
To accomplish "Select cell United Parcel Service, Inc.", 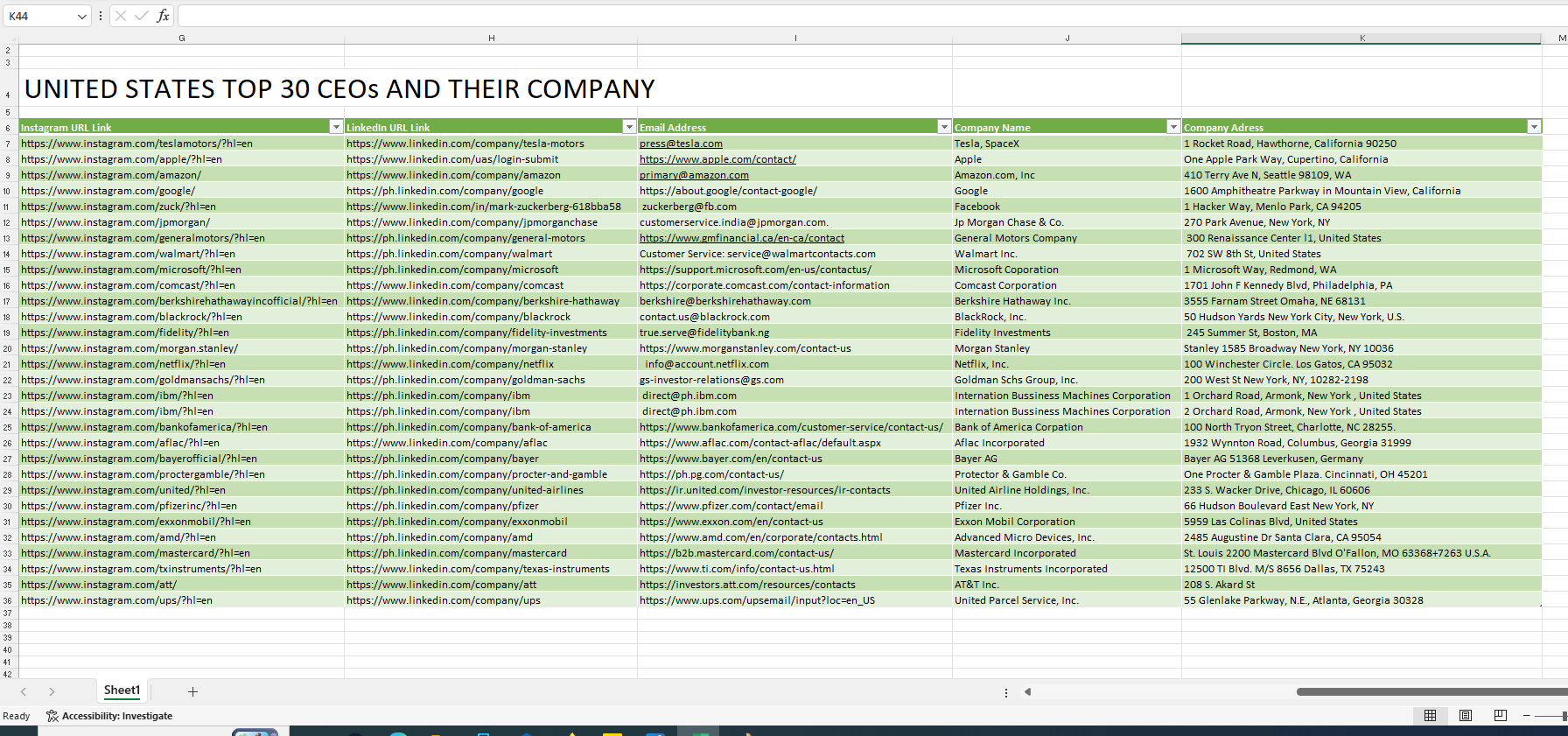I will [1067, 600].
